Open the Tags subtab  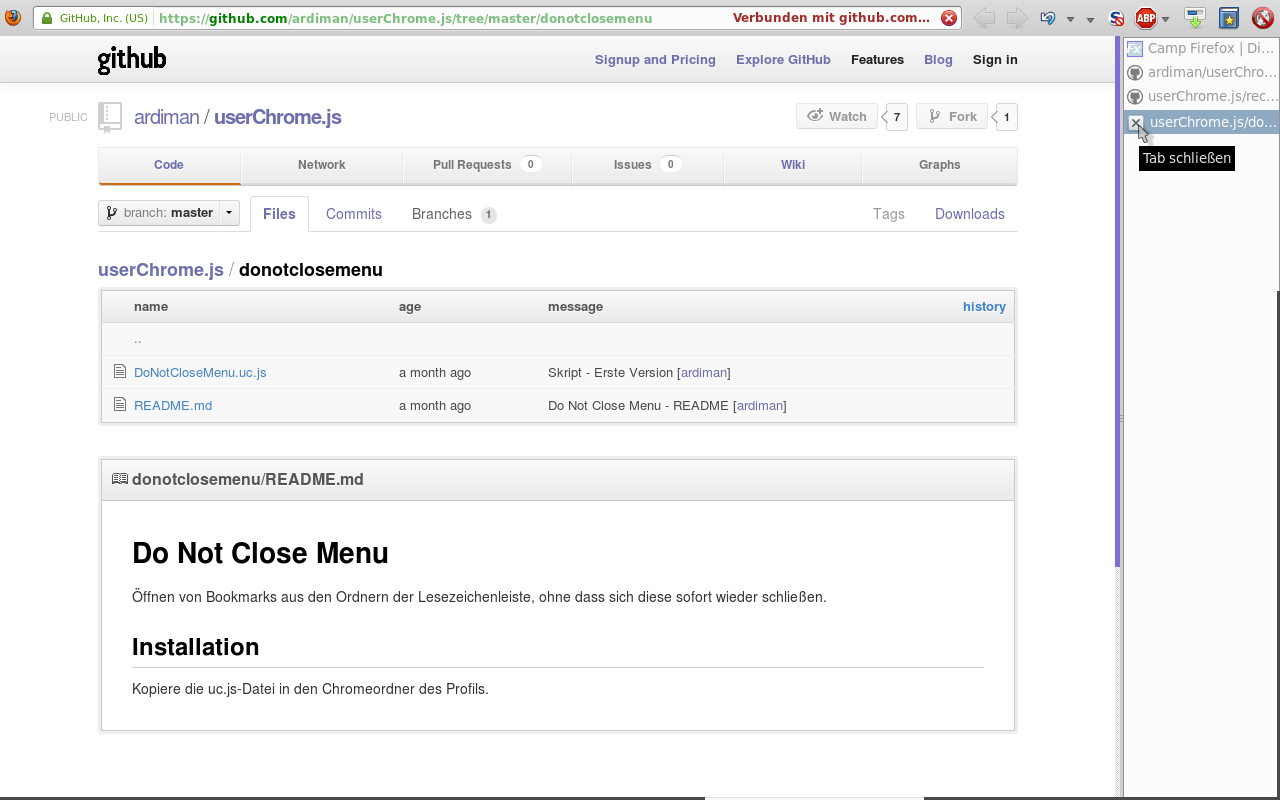point(889,214)
